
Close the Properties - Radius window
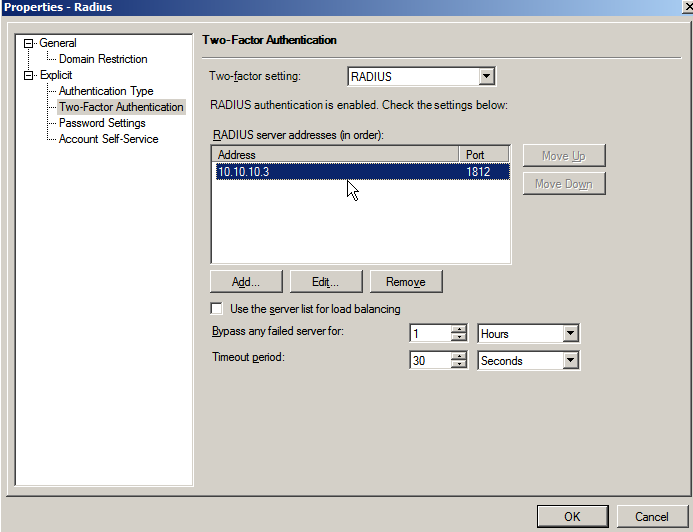pos(688,7)
